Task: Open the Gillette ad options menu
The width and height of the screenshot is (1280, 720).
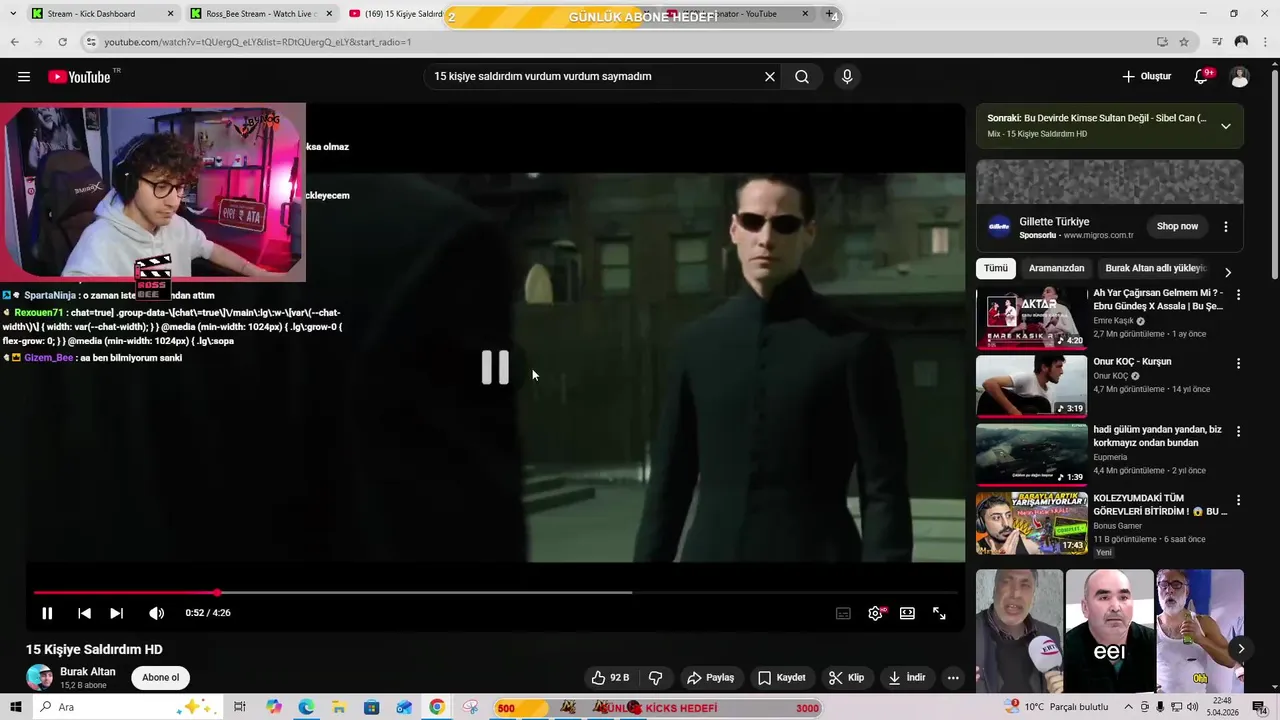Action: pyautogui.click(x=1226, y=227)
